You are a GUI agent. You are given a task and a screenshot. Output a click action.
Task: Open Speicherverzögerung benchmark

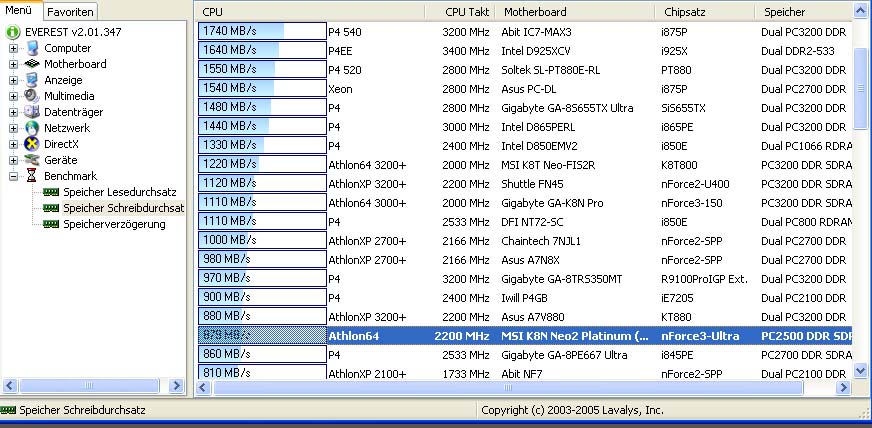click(114, 225)
